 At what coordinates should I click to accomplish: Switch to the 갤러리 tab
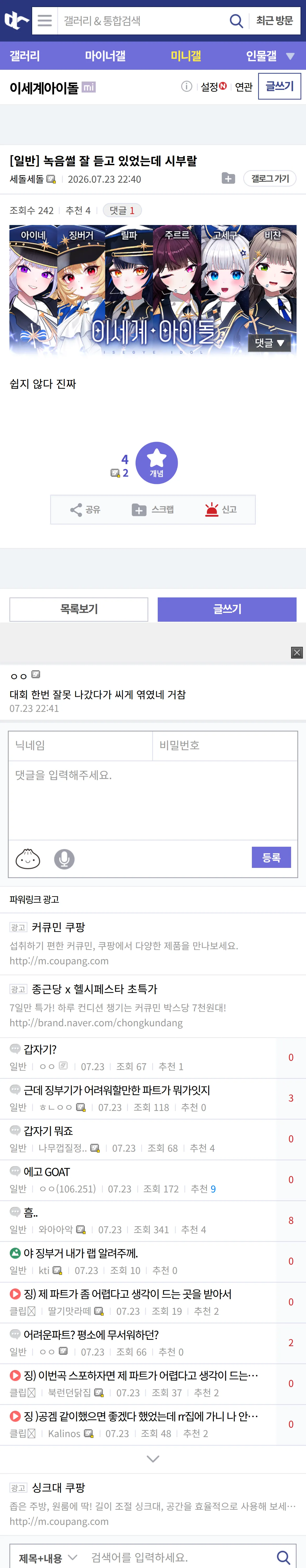click(24, 56)
